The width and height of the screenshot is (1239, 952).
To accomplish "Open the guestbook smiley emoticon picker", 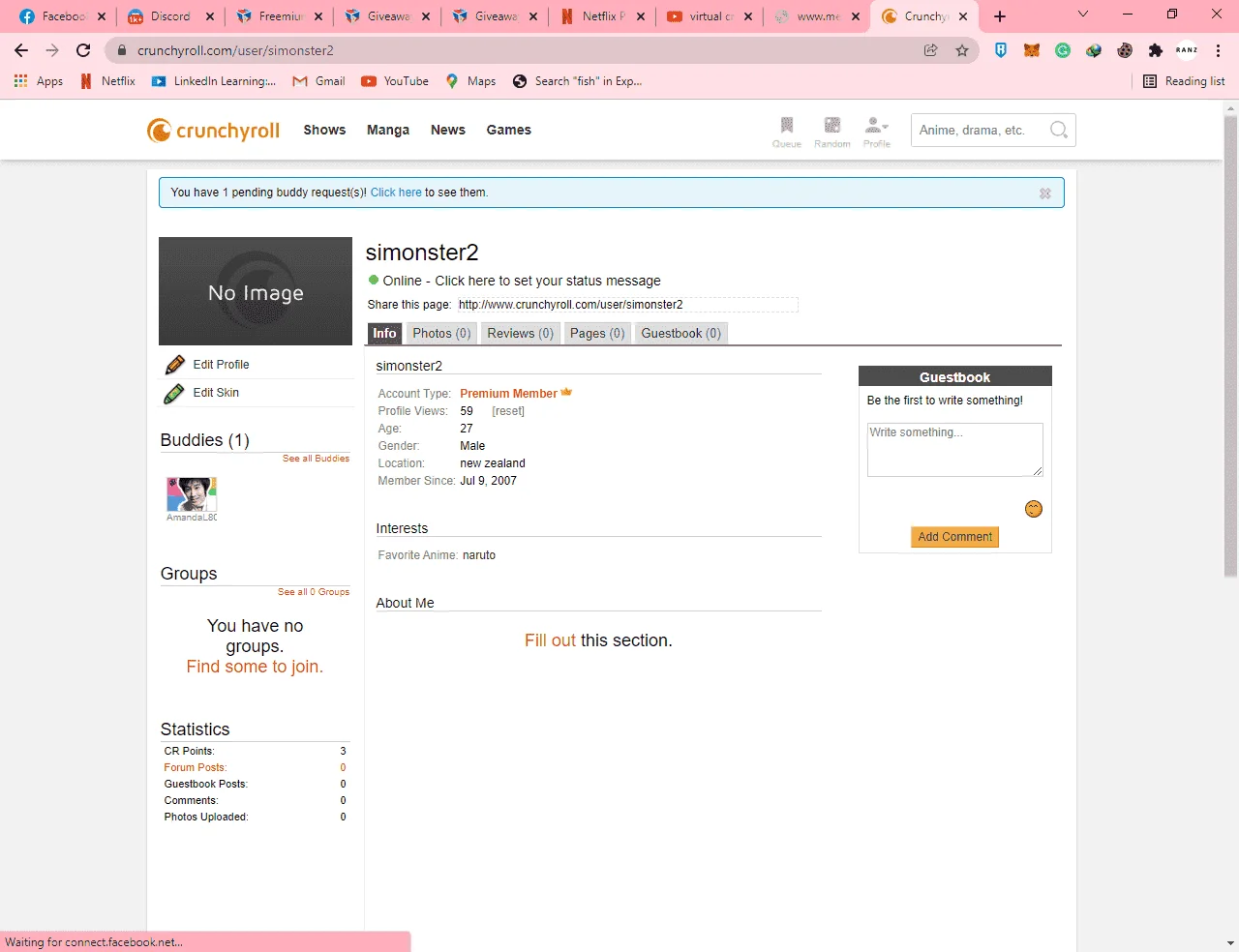I will [1034, 509].
